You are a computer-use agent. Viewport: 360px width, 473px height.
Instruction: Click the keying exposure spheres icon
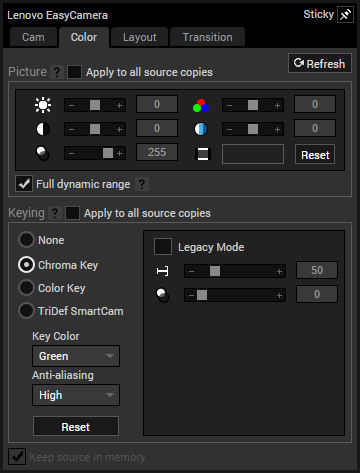163,295
